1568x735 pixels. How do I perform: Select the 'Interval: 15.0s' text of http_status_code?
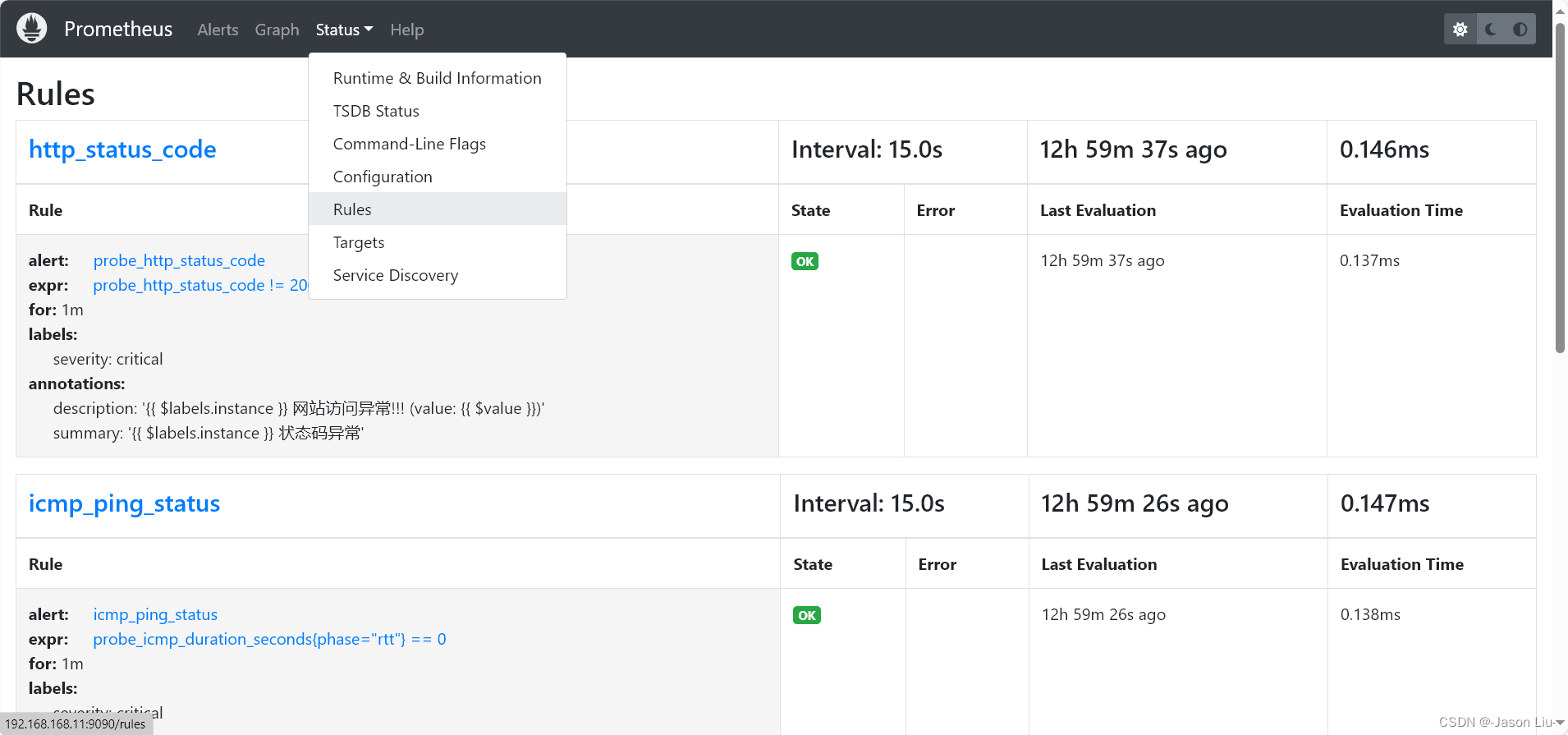(867, 149)
